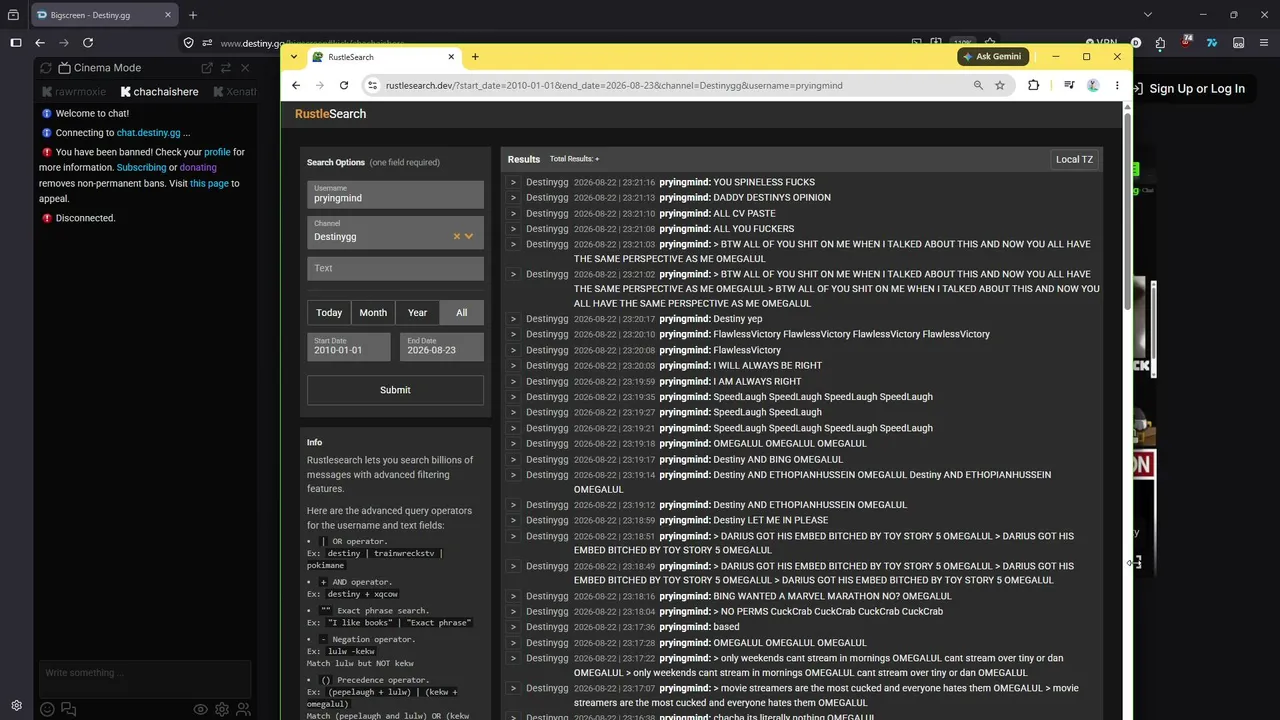Expand the YOU SPINELESS FUCKS result row

click(513, 182)
